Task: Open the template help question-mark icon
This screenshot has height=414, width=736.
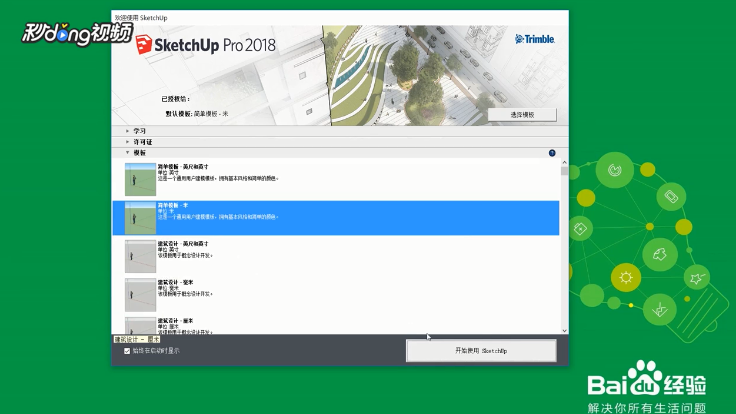Action: 552,153
